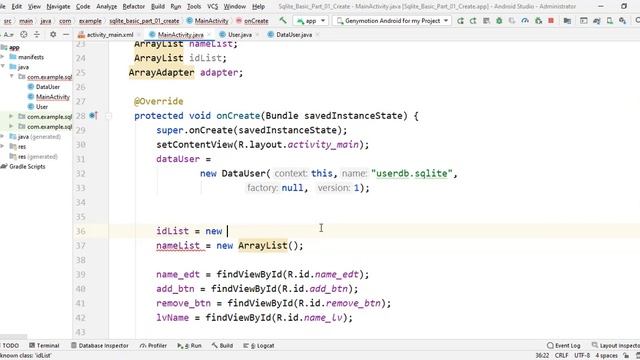Image resolution: width=640 pixels, height=360 pixels.
Task: Click the "userdb.sqlite" string in code
Action: [x=412, y=173]
